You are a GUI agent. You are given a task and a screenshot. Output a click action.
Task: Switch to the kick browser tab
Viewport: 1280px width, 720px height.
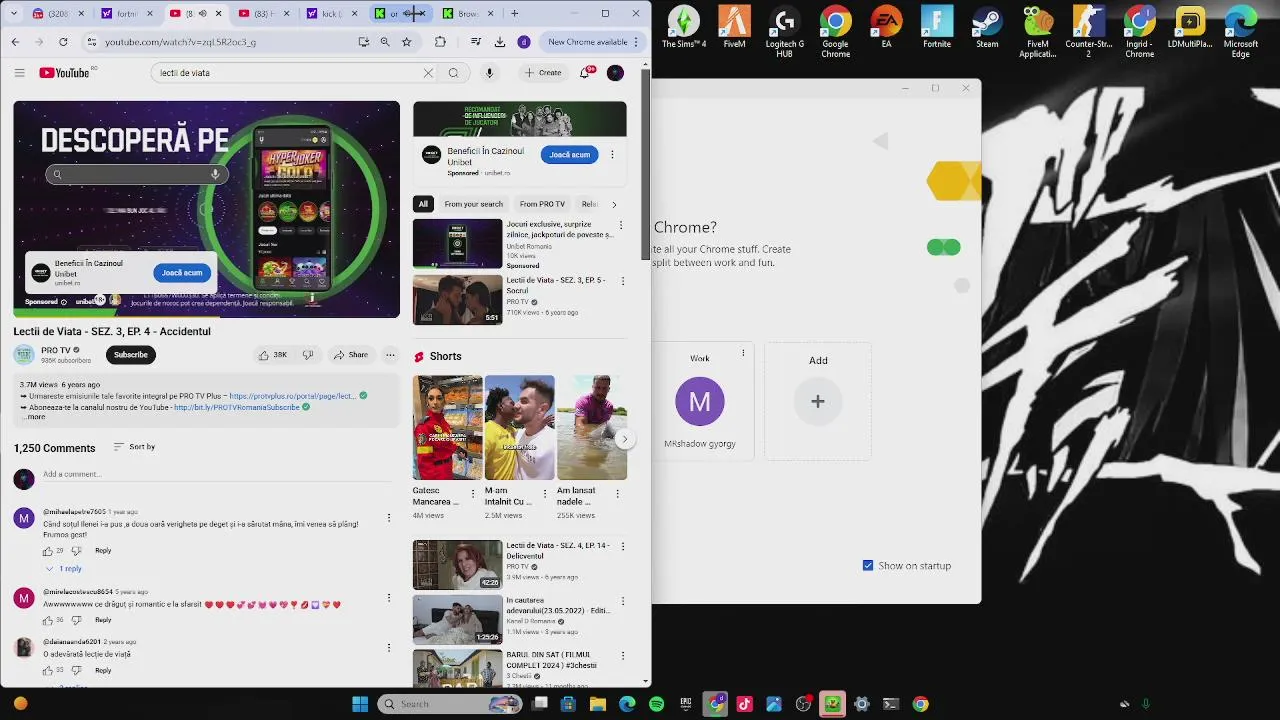(x=332, y=13)
